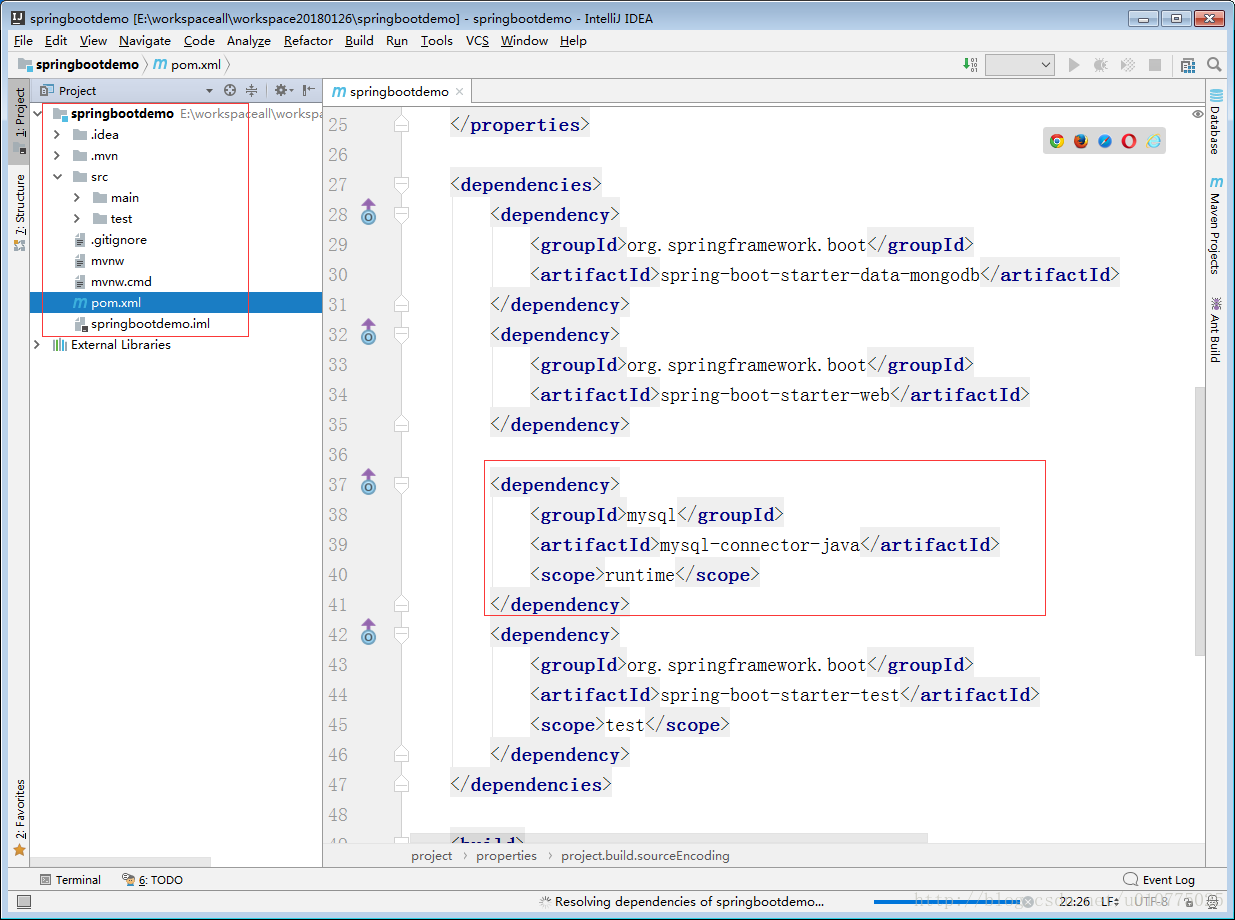Open the VCS menu
This screenshot has height=920, width=1235.
pyautogui.click(x=477, y=40)
